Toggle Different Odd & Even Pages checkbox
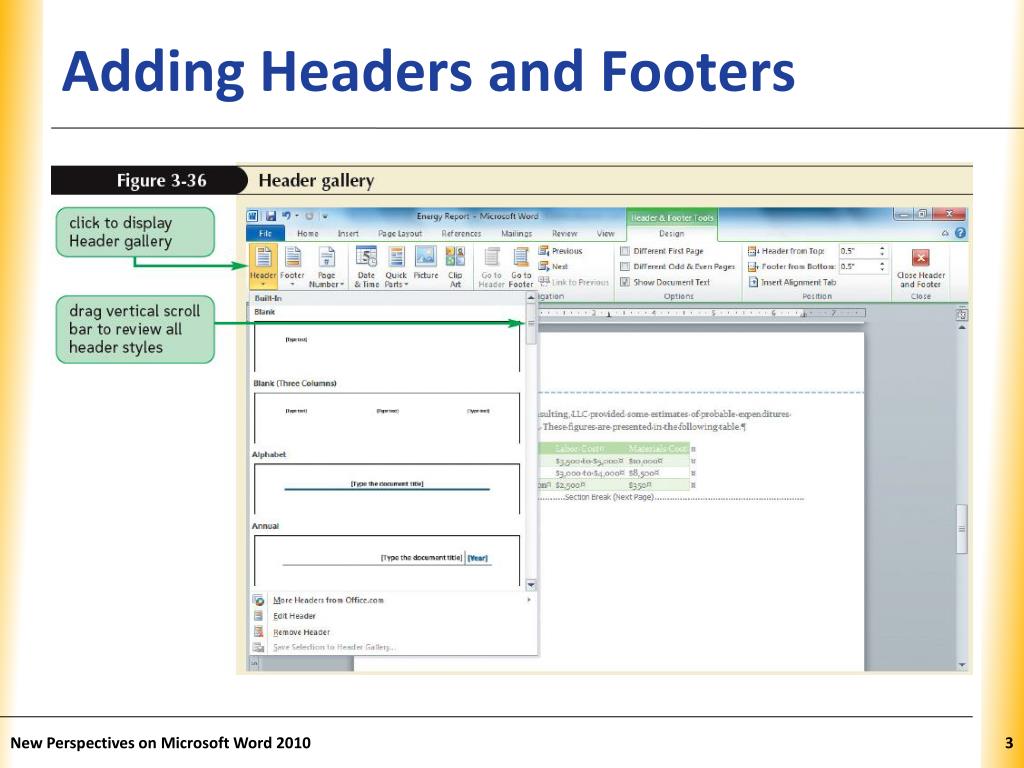Viewport: 1024px width, 768px height. tap(625, 266)
